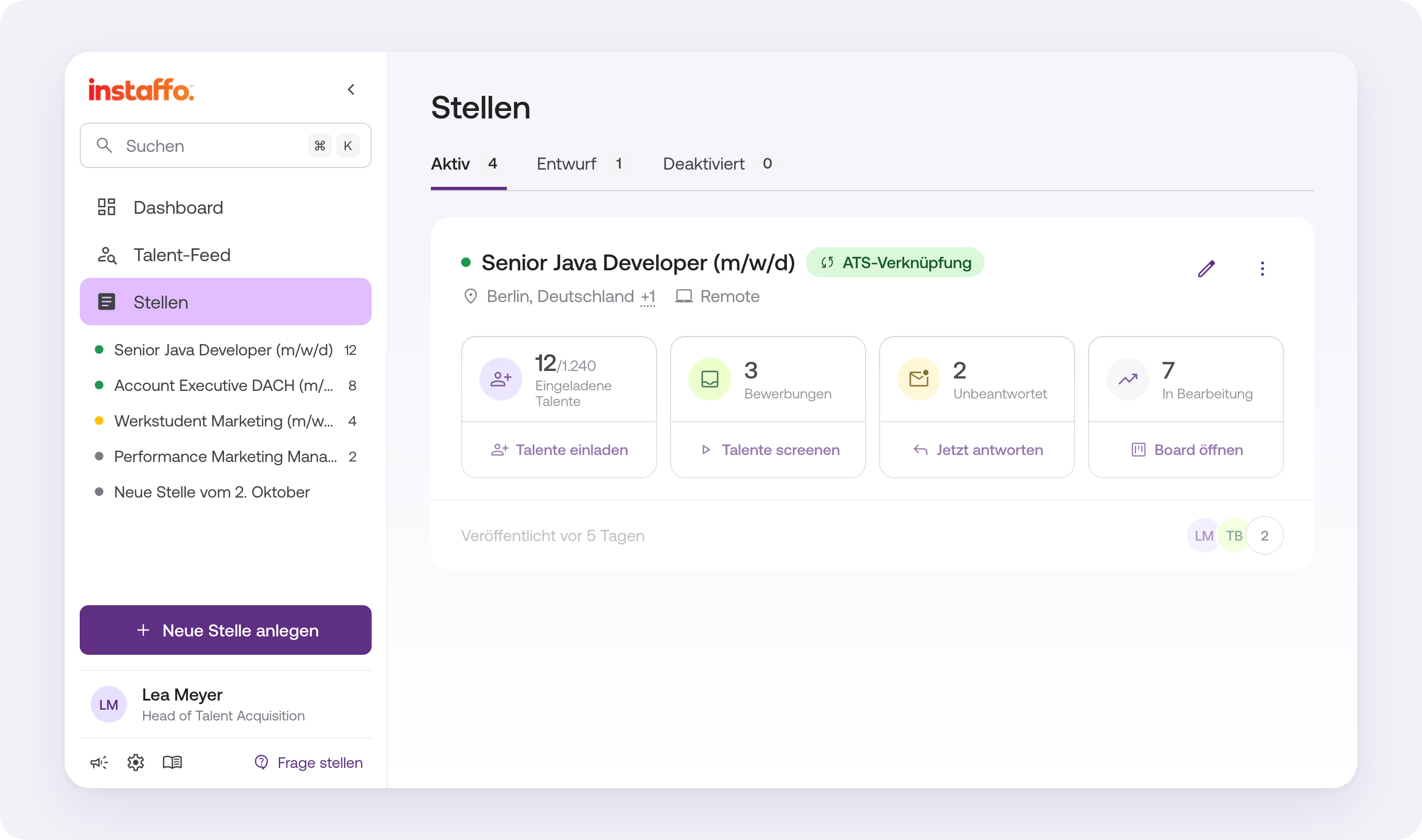Open Lea Meyer user profile
1422x840 pixels.
[x=225, y=704]
